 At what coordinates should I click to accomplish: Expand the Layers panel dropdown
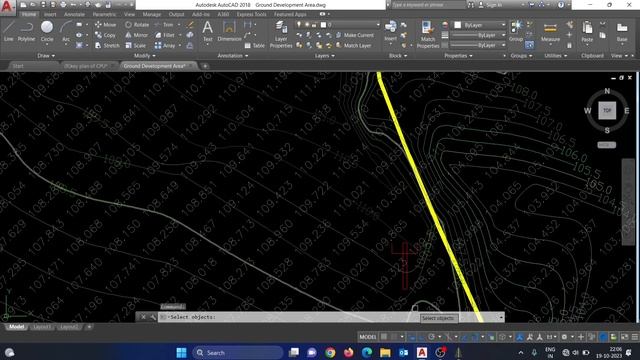(x=324, y=56)
